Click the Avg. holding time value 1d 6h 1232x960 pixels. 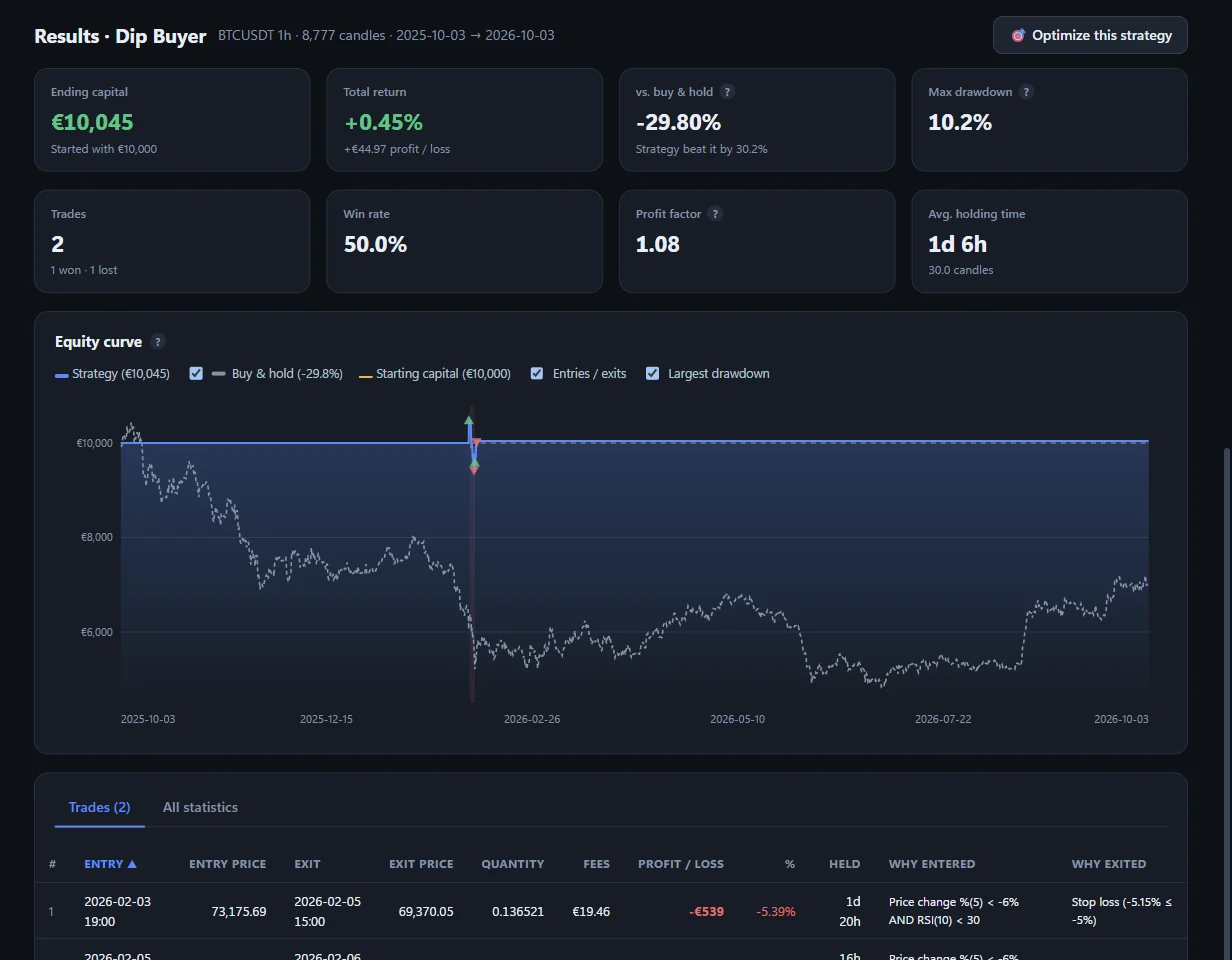point(958,244)
